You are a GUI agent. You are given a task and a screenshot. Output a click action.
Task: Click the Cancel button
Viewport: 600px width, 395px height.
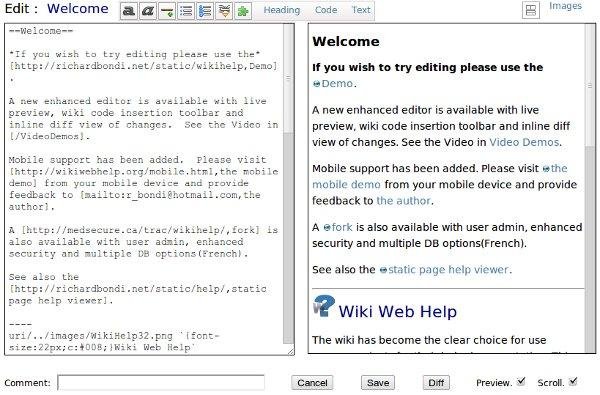click(312, 383)
